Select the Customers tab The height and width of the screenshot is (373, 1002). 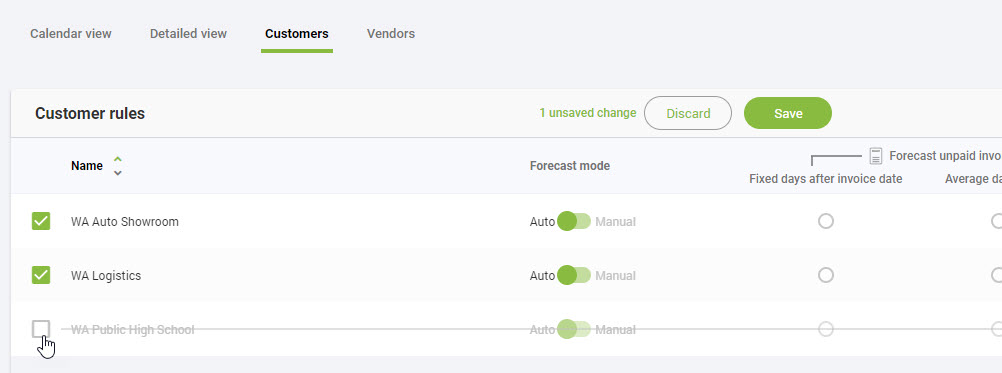(297, 33)
